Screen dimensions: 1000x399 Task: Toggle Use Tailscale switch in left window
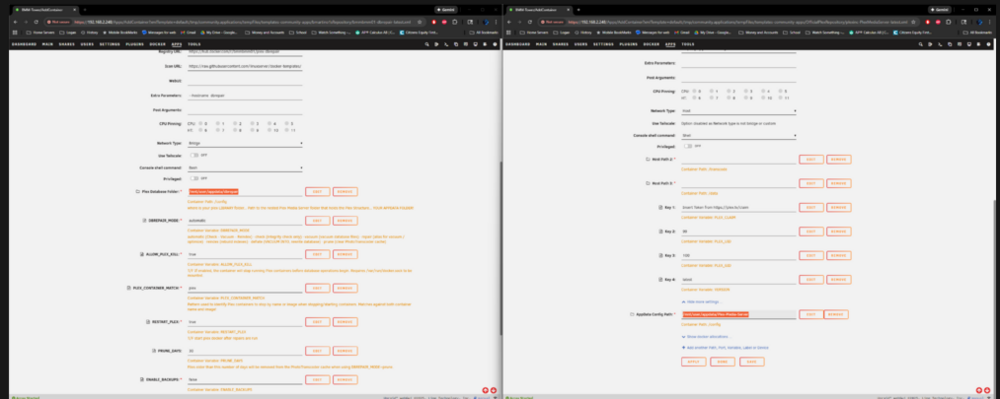click(194, 155)
